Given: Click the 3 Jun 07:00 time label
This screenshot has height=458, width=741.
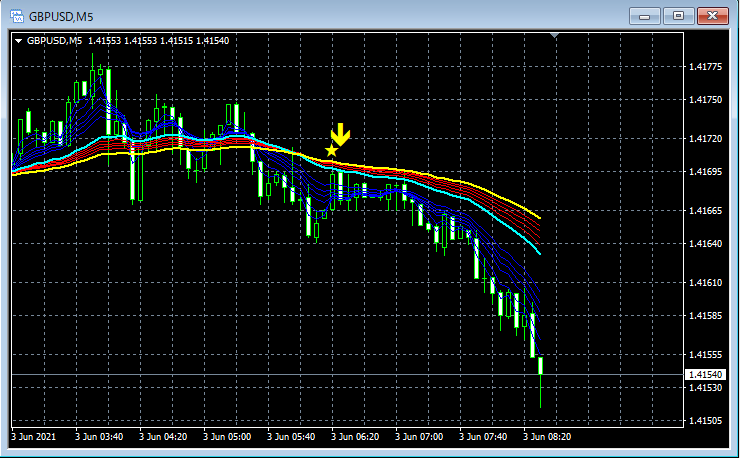Looking at the screenshot, I should pyautogui.click(x=419, y=437).
